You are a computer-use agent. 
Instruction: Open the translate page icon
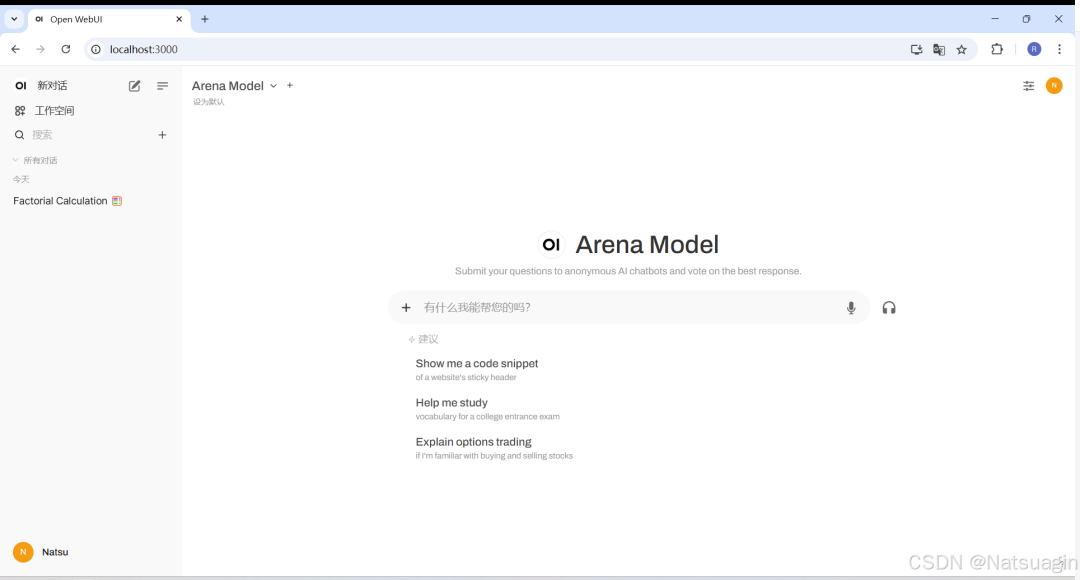point(939,50)
